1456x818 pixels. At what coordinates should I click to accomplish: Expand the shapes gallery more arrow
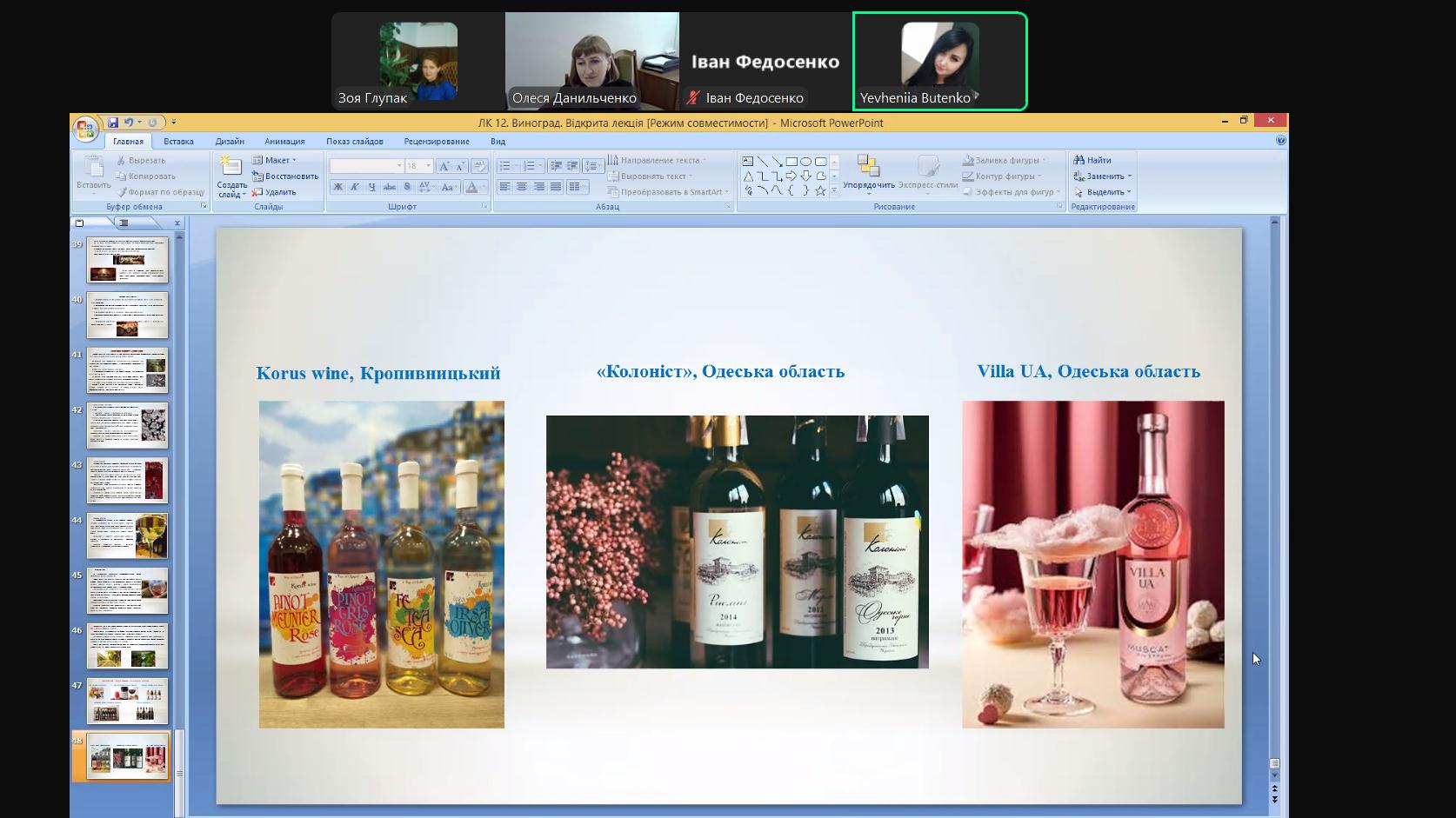(834, 190)
